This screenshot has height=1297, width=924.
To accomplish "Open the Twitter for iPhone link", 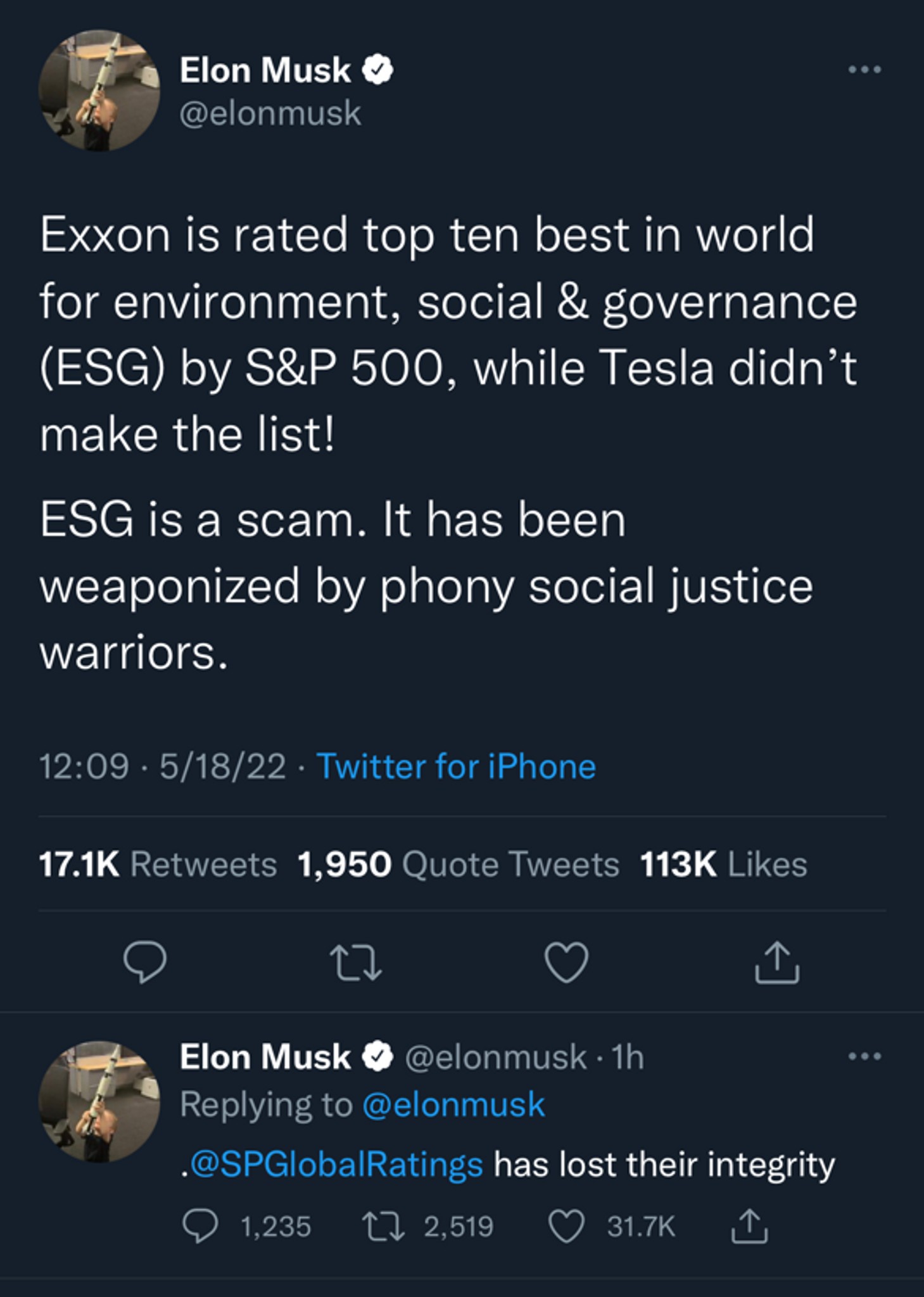I will (456, 766).
